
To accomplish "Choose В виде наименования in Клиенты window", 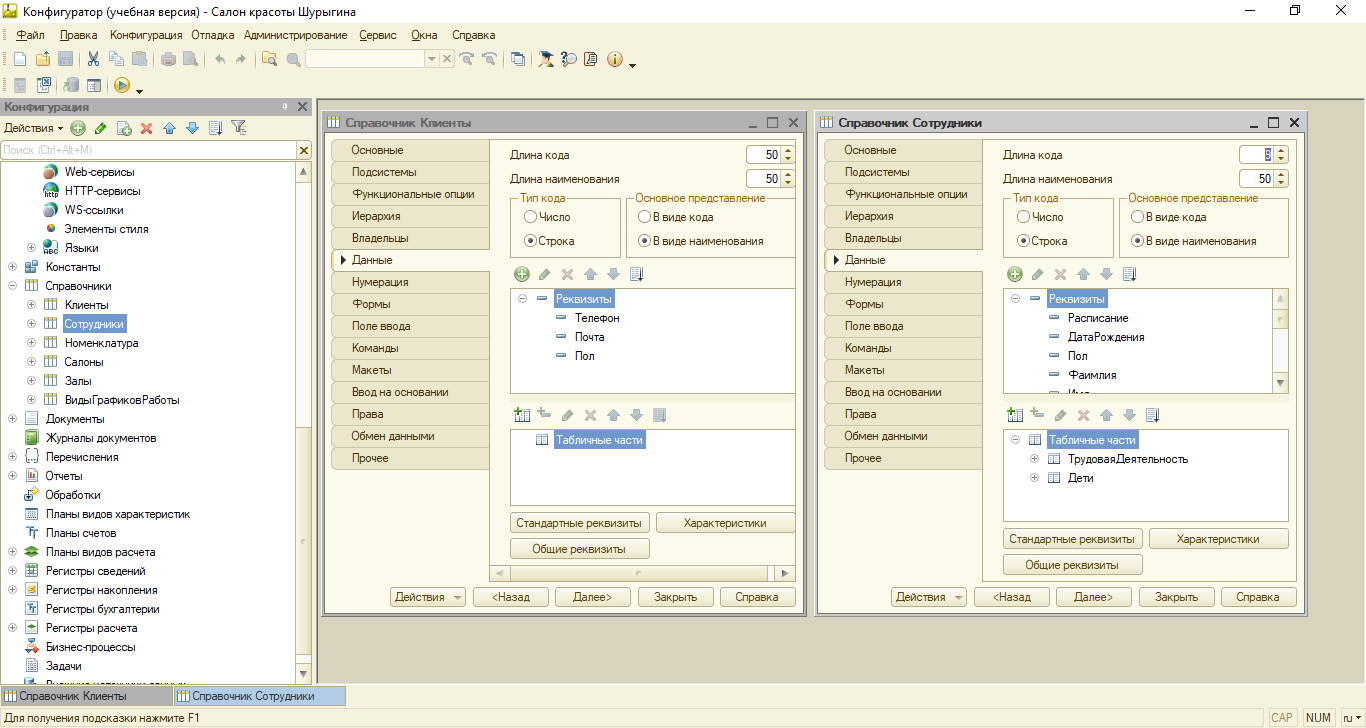I will [644, 241].
